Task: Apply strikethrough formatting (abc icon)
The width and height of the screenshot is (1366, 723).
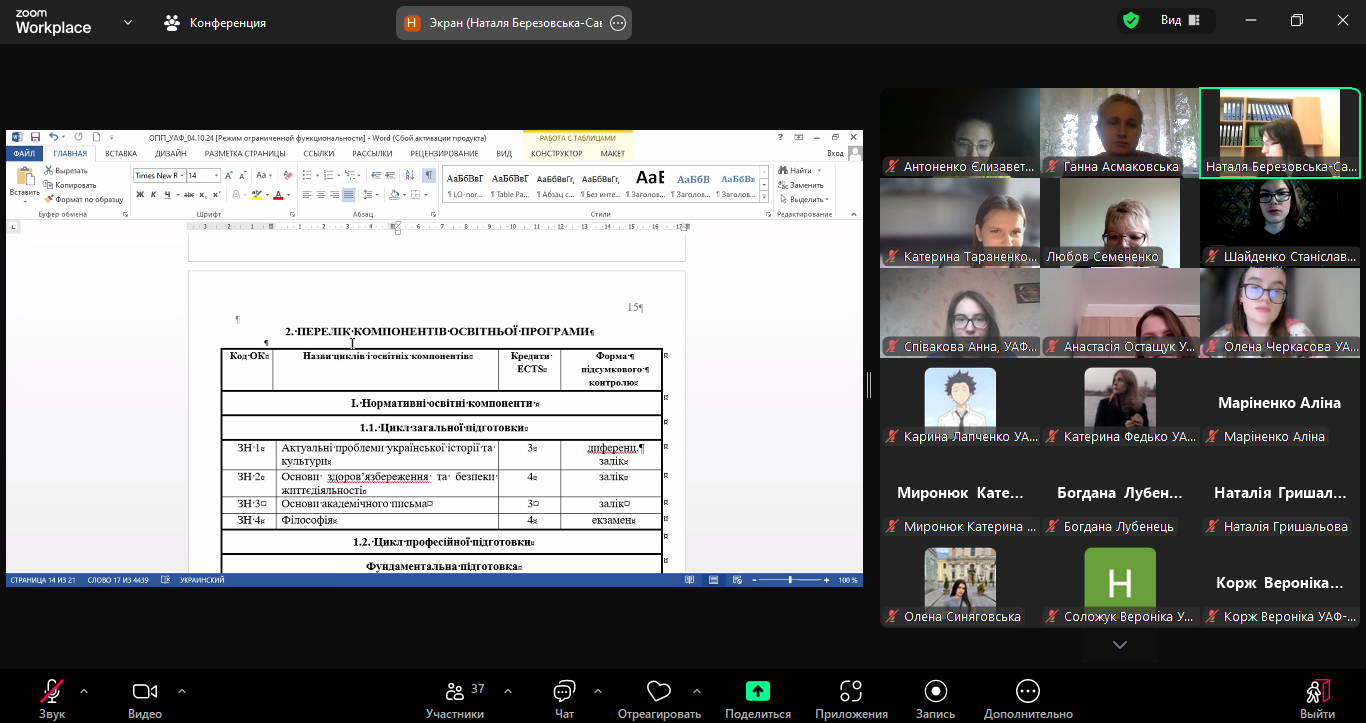Action: click(x=188, y=195)
